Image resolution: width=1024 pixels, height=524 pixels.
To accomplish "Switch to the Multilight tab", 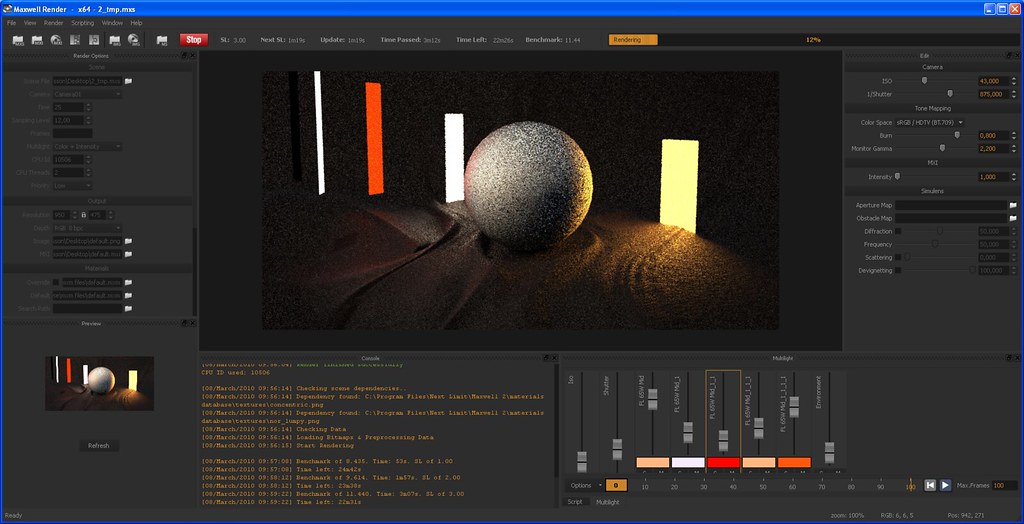I will 607,502.
